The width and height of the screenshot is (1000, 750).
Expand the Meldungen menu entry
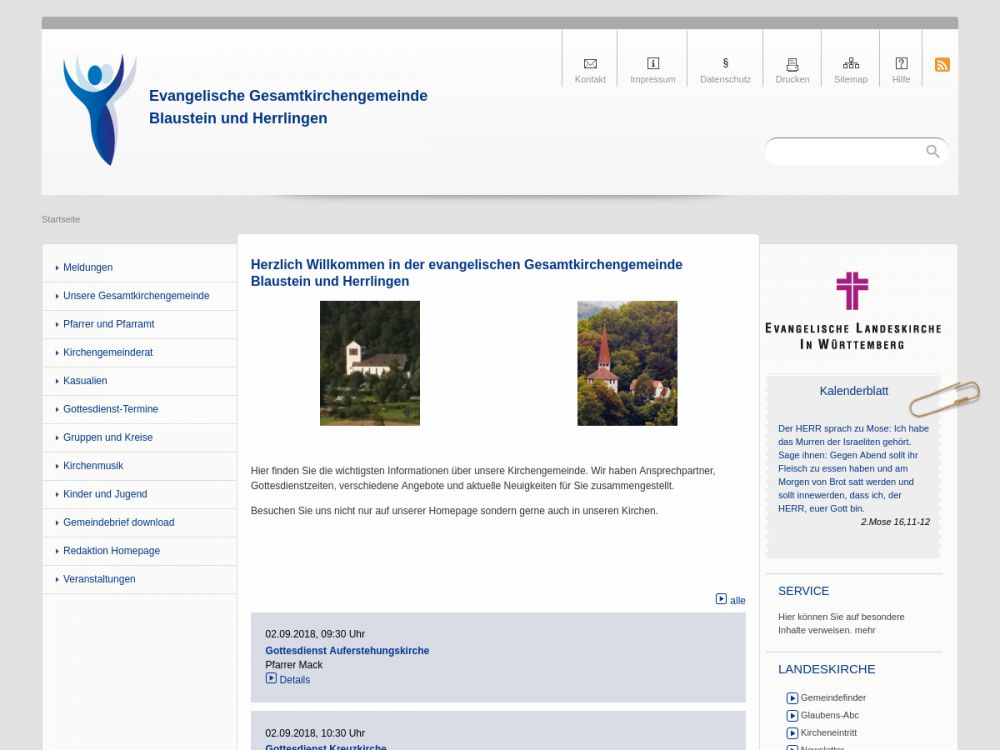[x=88, y=268]
